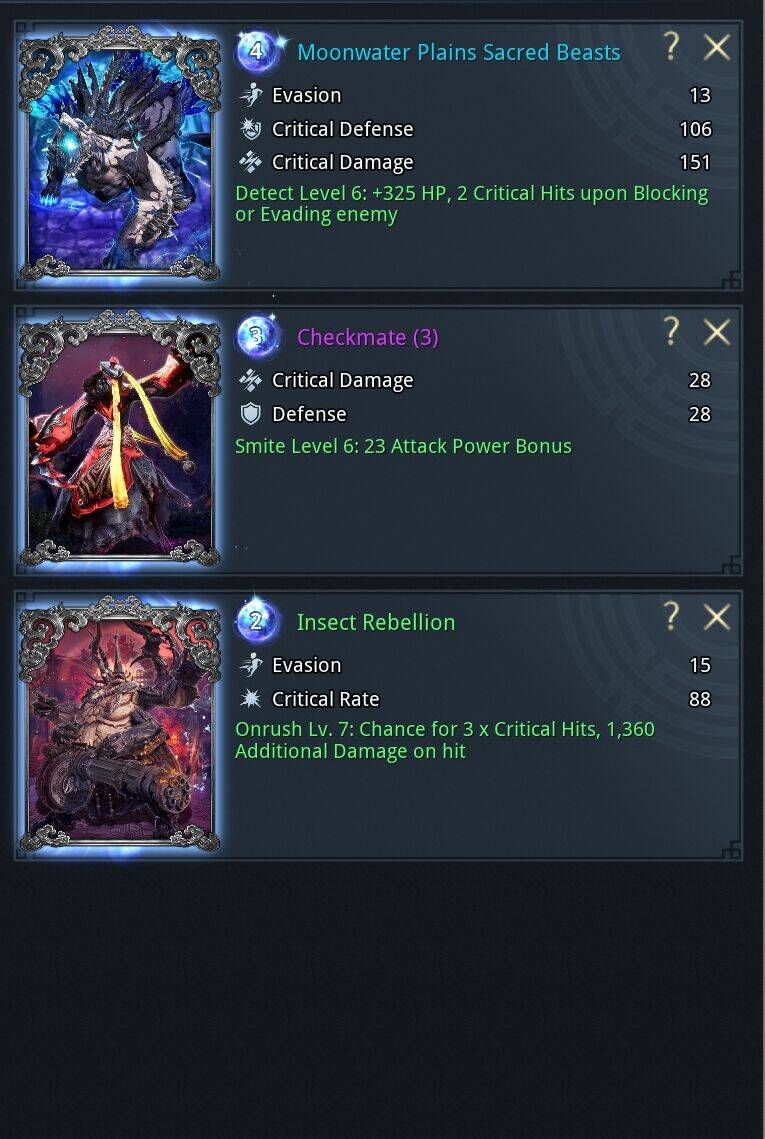
Task: Close the Checkmate (3) panel
Action: tap(716, 333)
